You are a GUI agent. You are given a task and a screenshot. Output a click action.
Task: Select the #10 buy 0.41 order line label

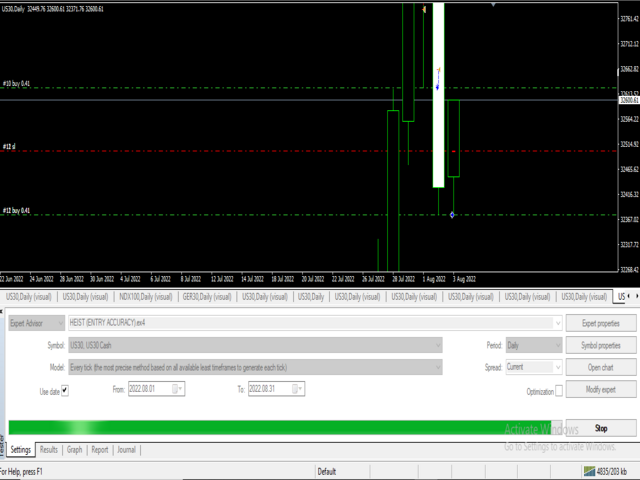16,83
